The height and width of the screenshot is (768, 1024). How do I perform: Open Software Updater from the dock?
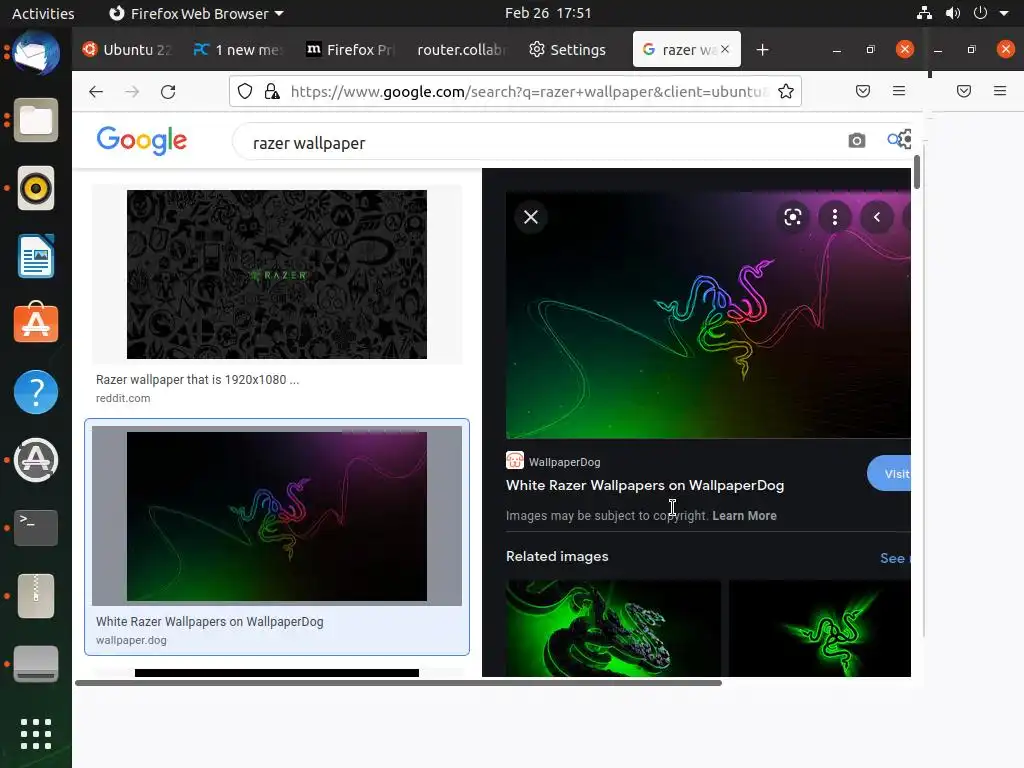(x=36, y=460)
